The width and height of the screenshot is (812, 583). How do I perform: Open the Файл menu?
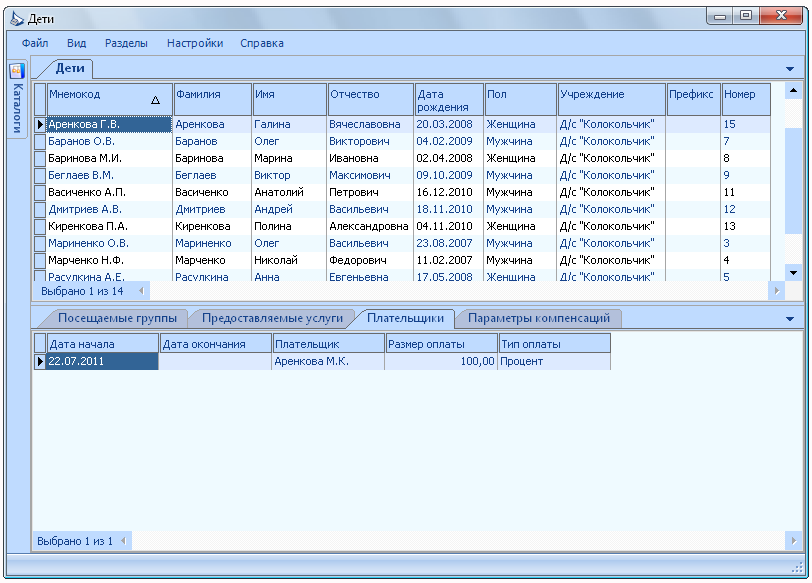[x=35, y=43]
